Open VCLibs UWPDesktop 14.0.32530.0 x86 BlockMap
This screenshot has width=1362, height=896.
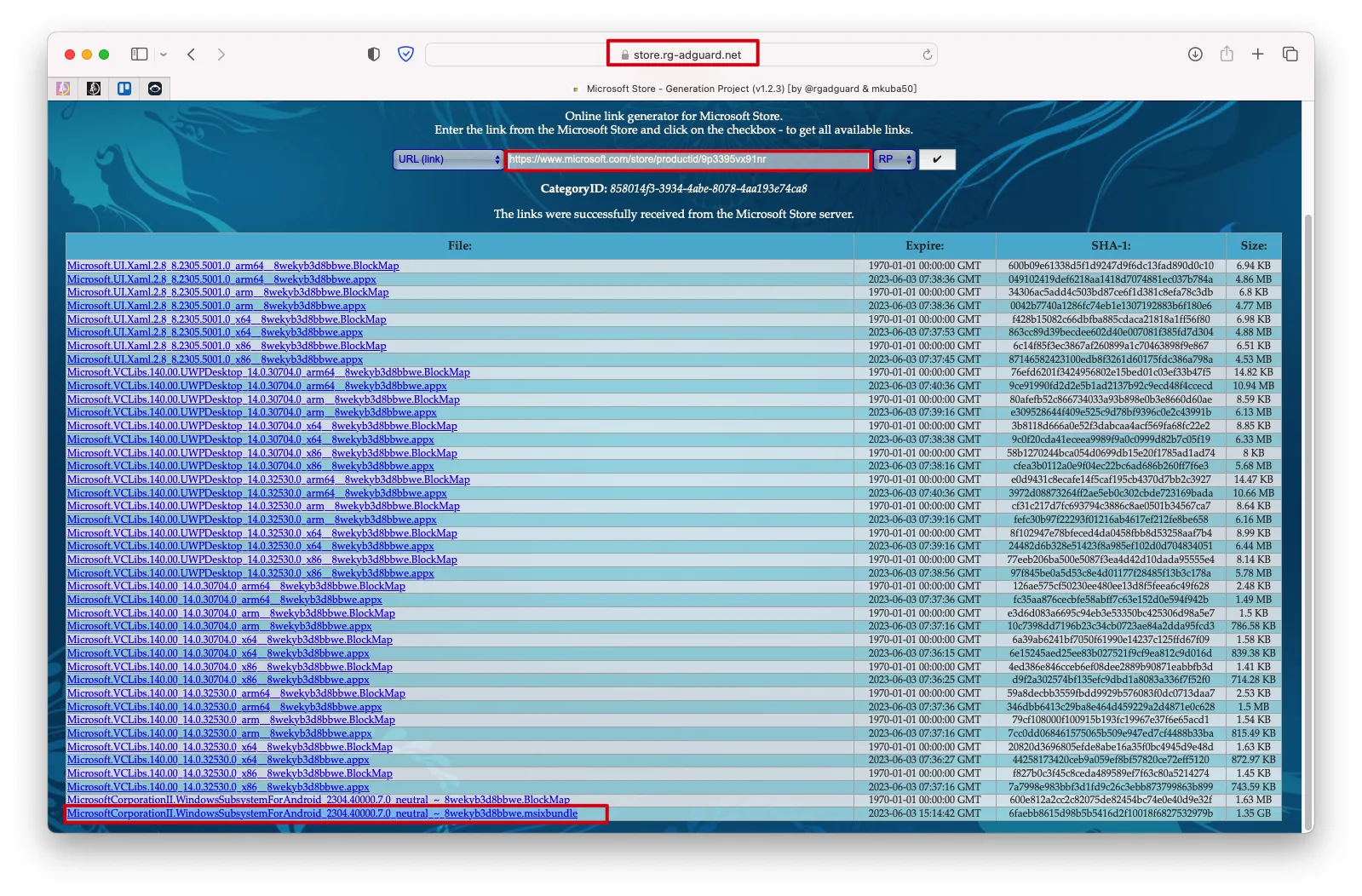[262, 560]
